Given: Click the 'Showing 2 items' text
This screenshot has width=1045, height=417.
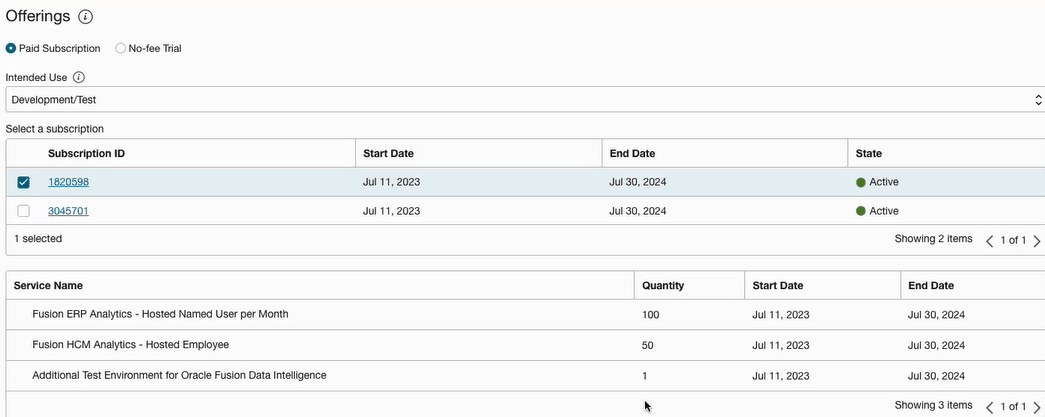Looking at the screenshot, I should pos(933,238).
